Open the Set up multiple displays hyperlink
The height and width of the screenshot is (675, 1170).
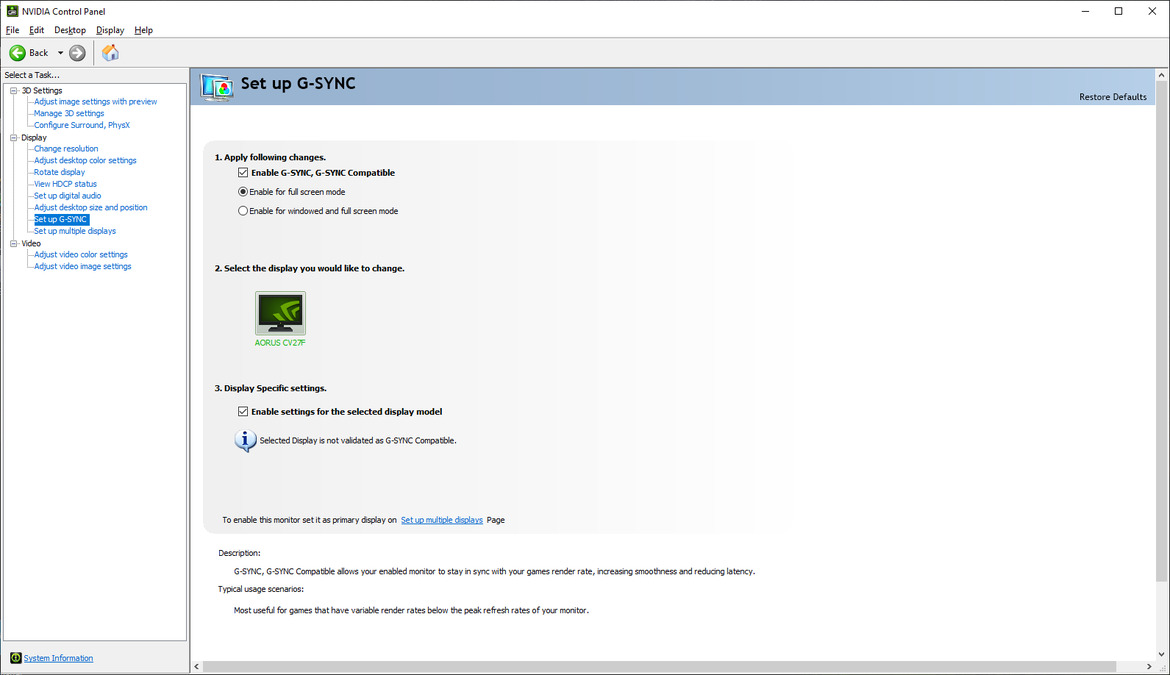442,520
